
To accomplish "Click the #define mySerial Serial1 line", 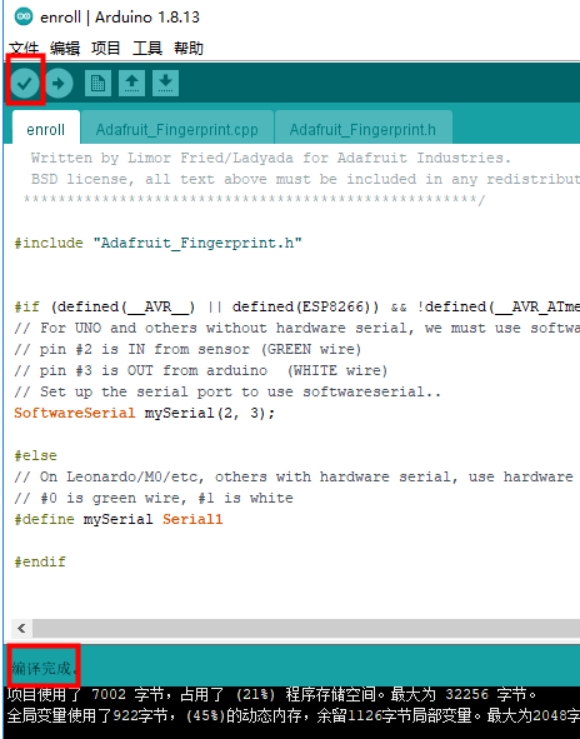I will 118,519.
